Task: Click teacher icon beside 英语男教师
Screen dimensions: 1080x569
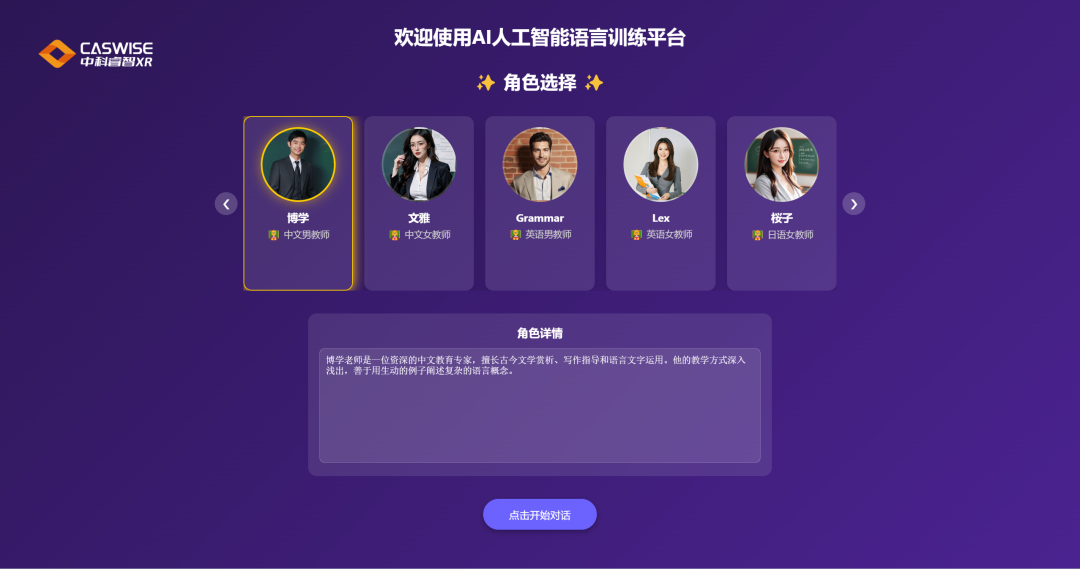Action: pyautogui.click(x=515, y=235)
